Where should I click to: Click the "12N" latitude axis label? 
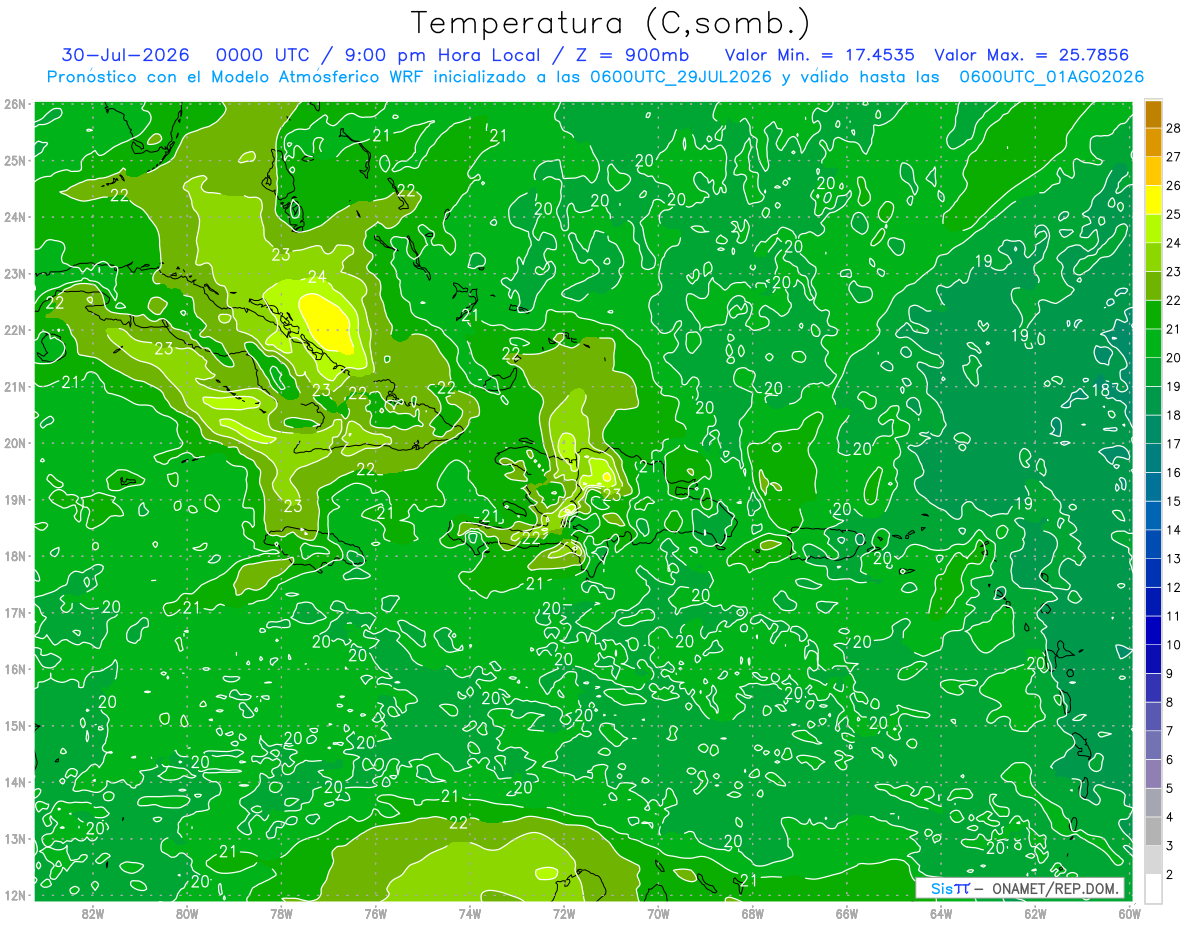click(15, 895)
